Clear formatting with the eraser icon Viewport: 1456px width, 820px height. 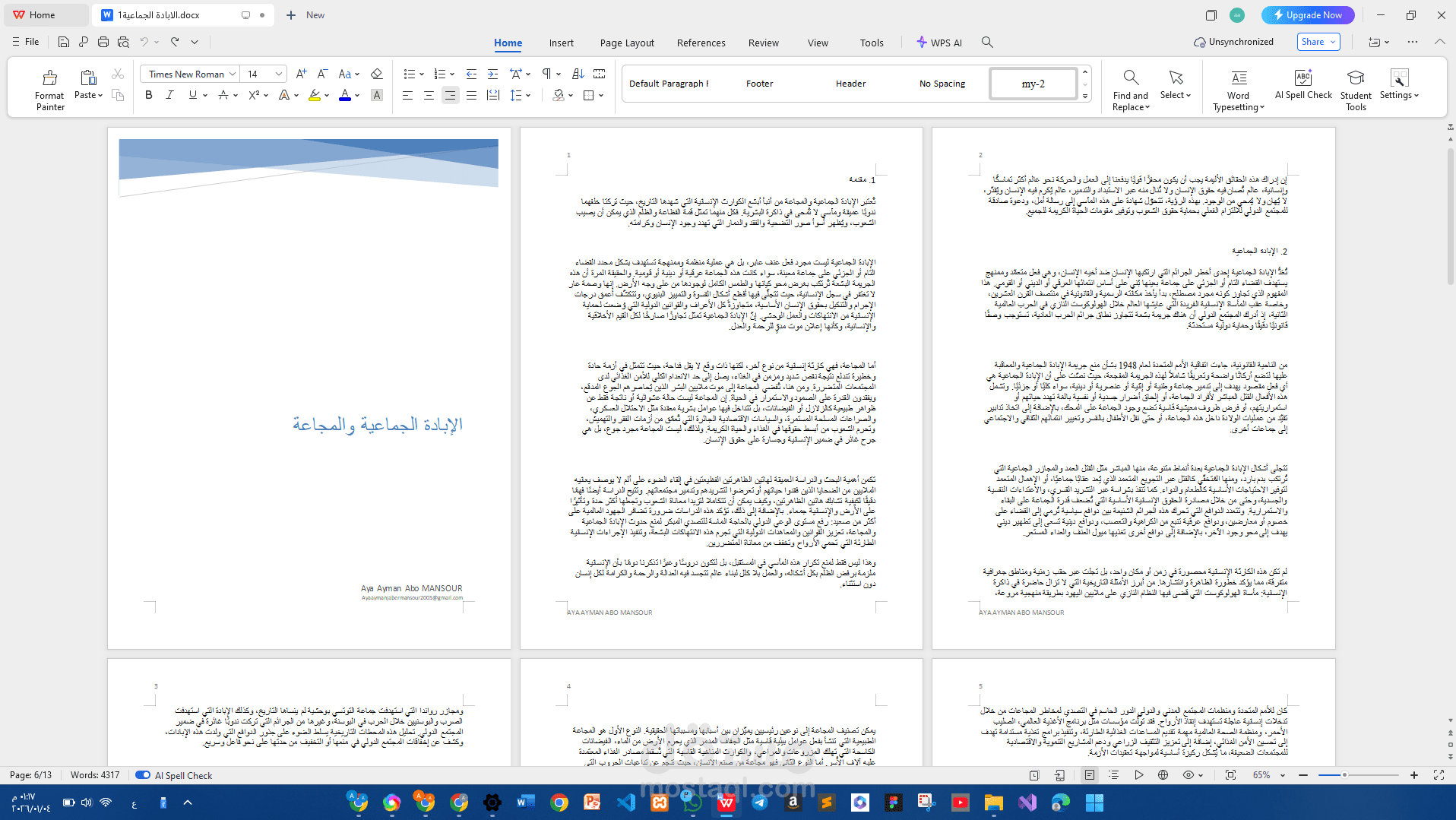[x=376, y=74]
